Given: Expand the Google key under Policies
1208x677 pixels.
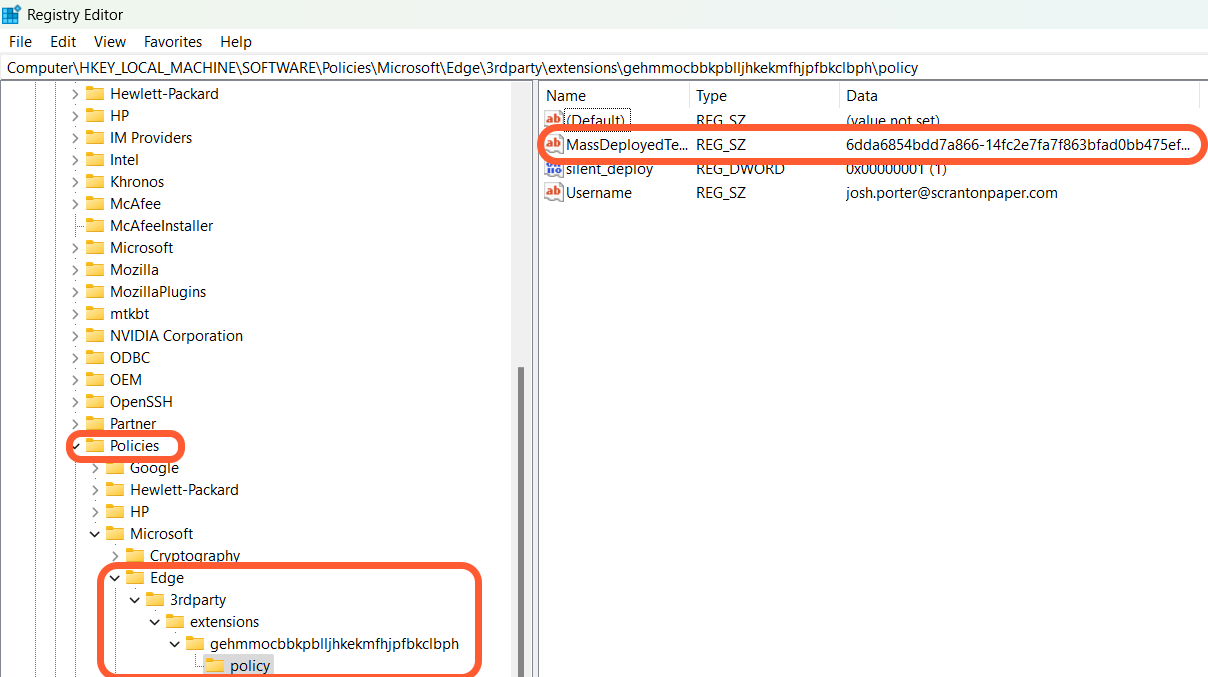Looking at the screenshot, I should click(x=95, y=468).
